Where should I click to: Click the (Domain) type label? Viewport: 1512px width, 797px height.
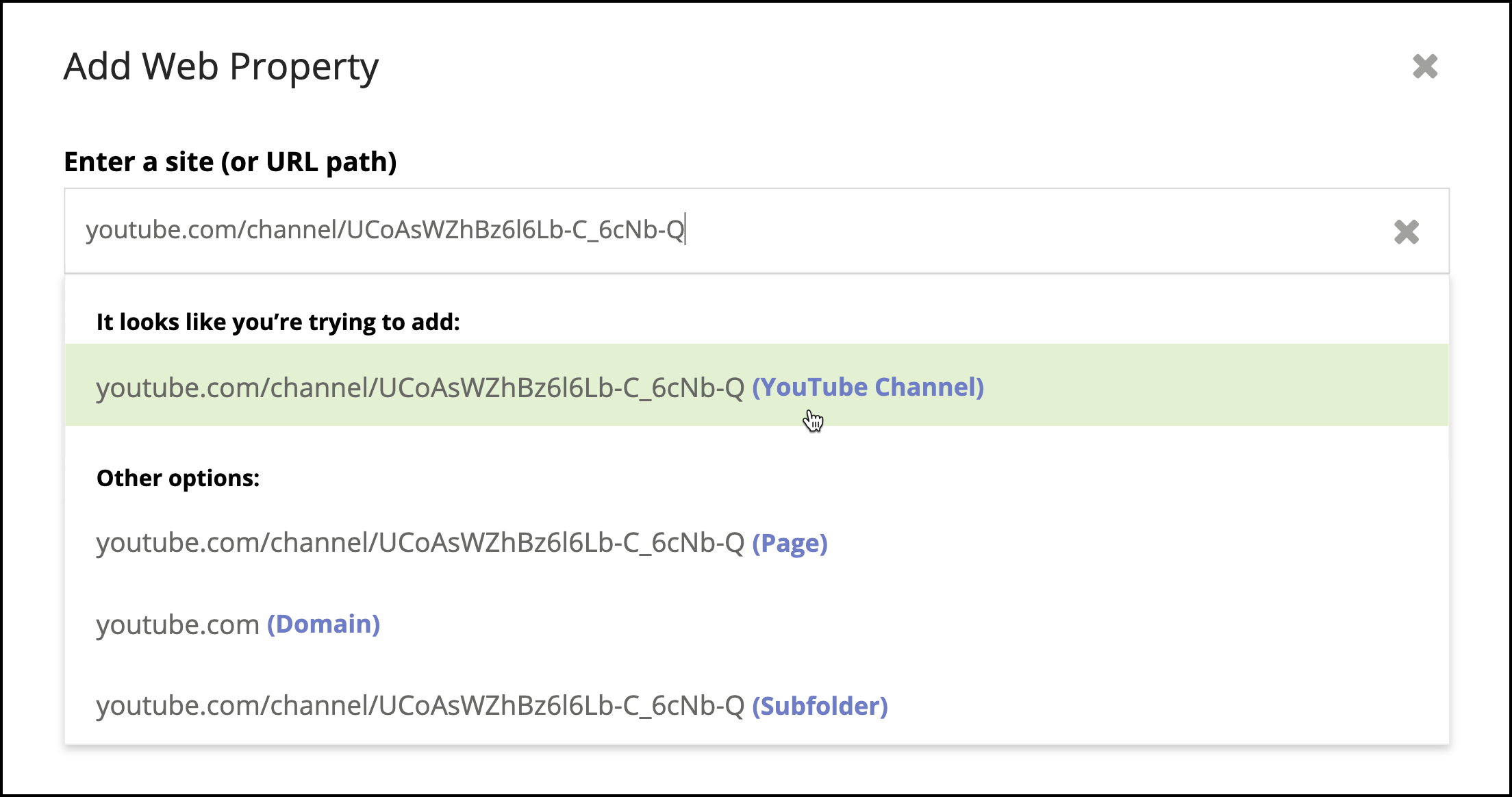pos(323,624)
